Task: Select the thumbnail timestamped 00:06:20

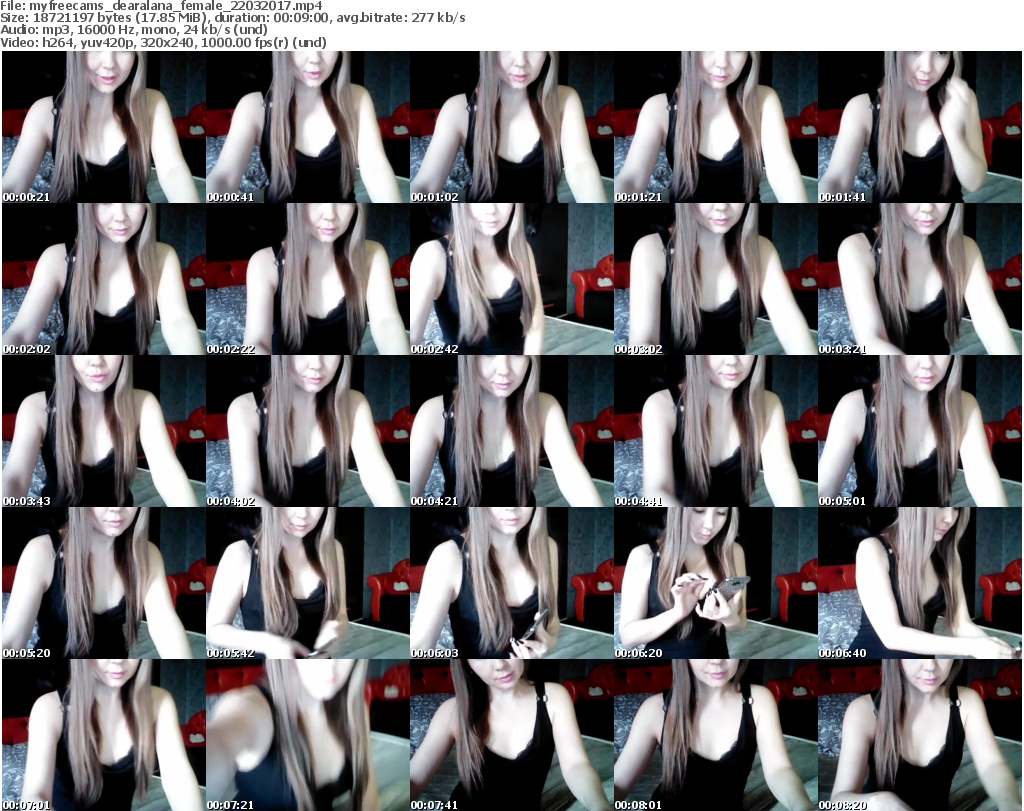Action: [x=716, y=583]
